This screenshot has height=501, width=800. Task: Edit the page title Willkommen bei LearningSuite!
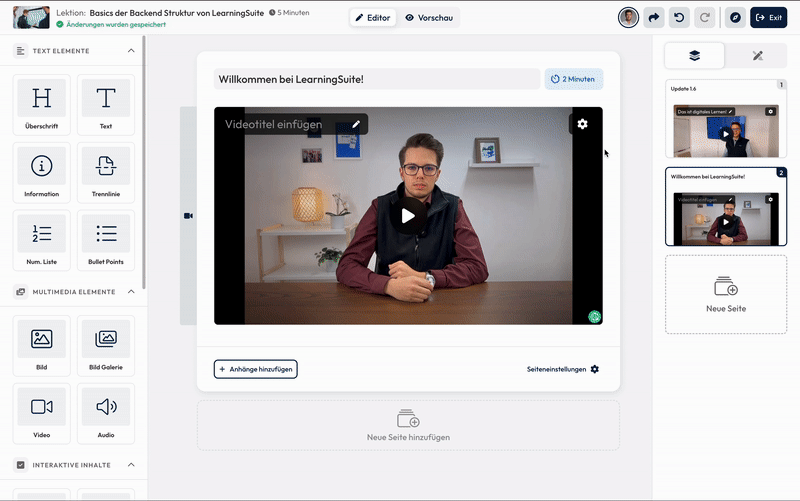[377, 79]
